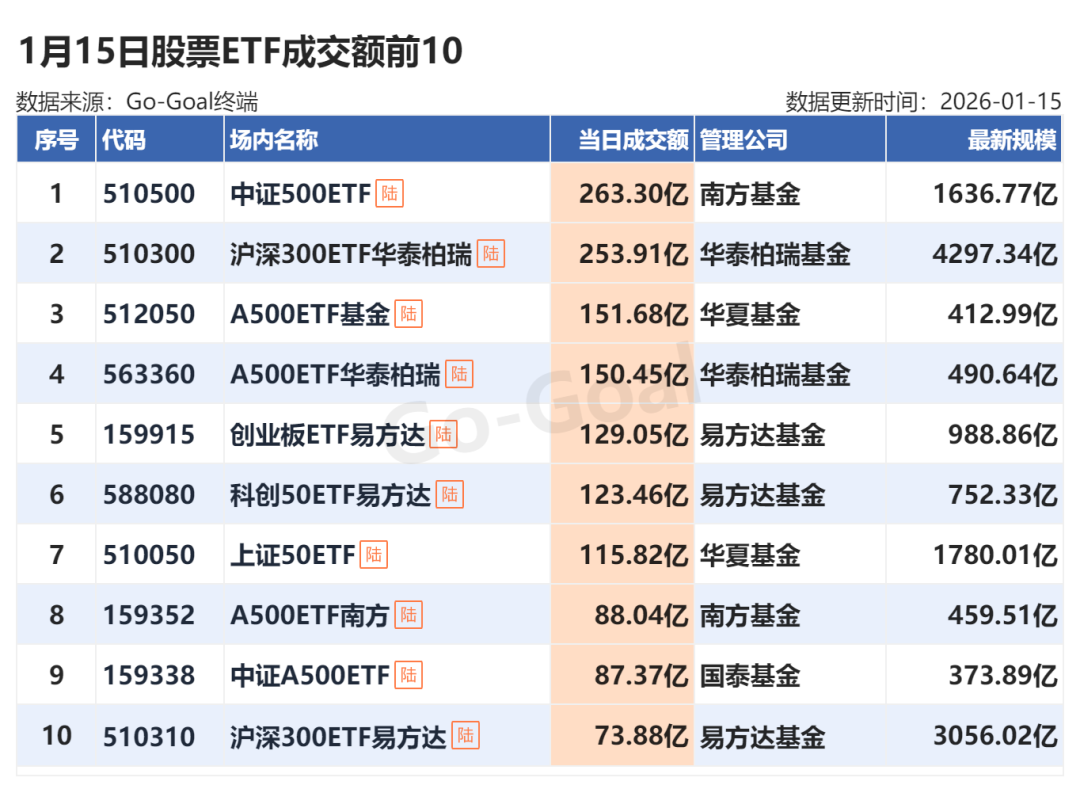This screenshot has height=808, width=1080.
Task: Sort by the 最新规模 column header
Action: pyautogui.click(x=974, y=140)
